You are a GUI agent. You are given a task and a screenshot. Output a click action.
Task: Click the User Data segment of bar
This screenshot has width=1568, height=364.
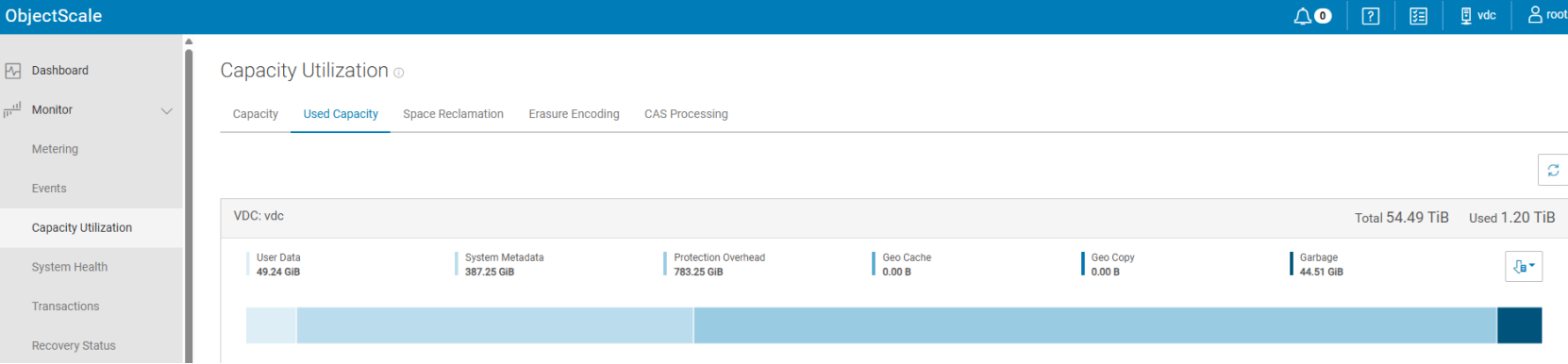[x=271, y=325]
